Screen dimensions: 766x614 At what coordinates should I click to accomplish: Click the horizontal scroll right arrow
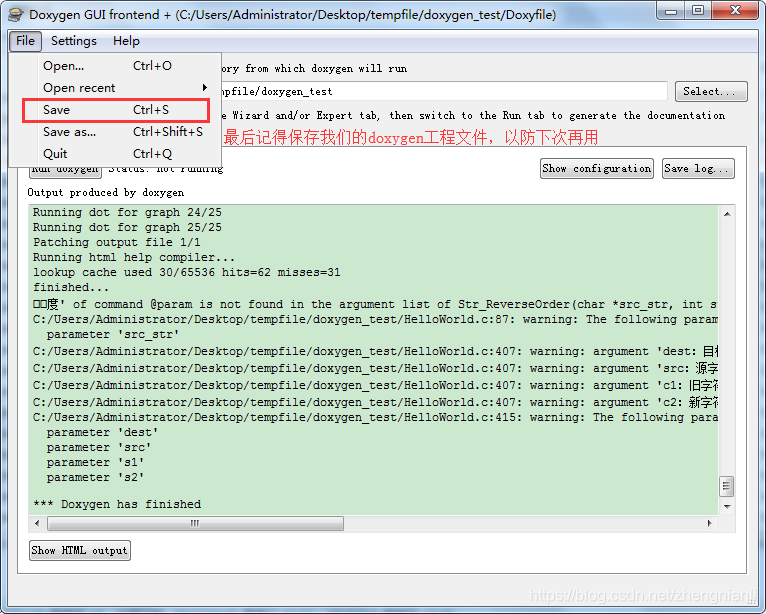pos(709,524)
